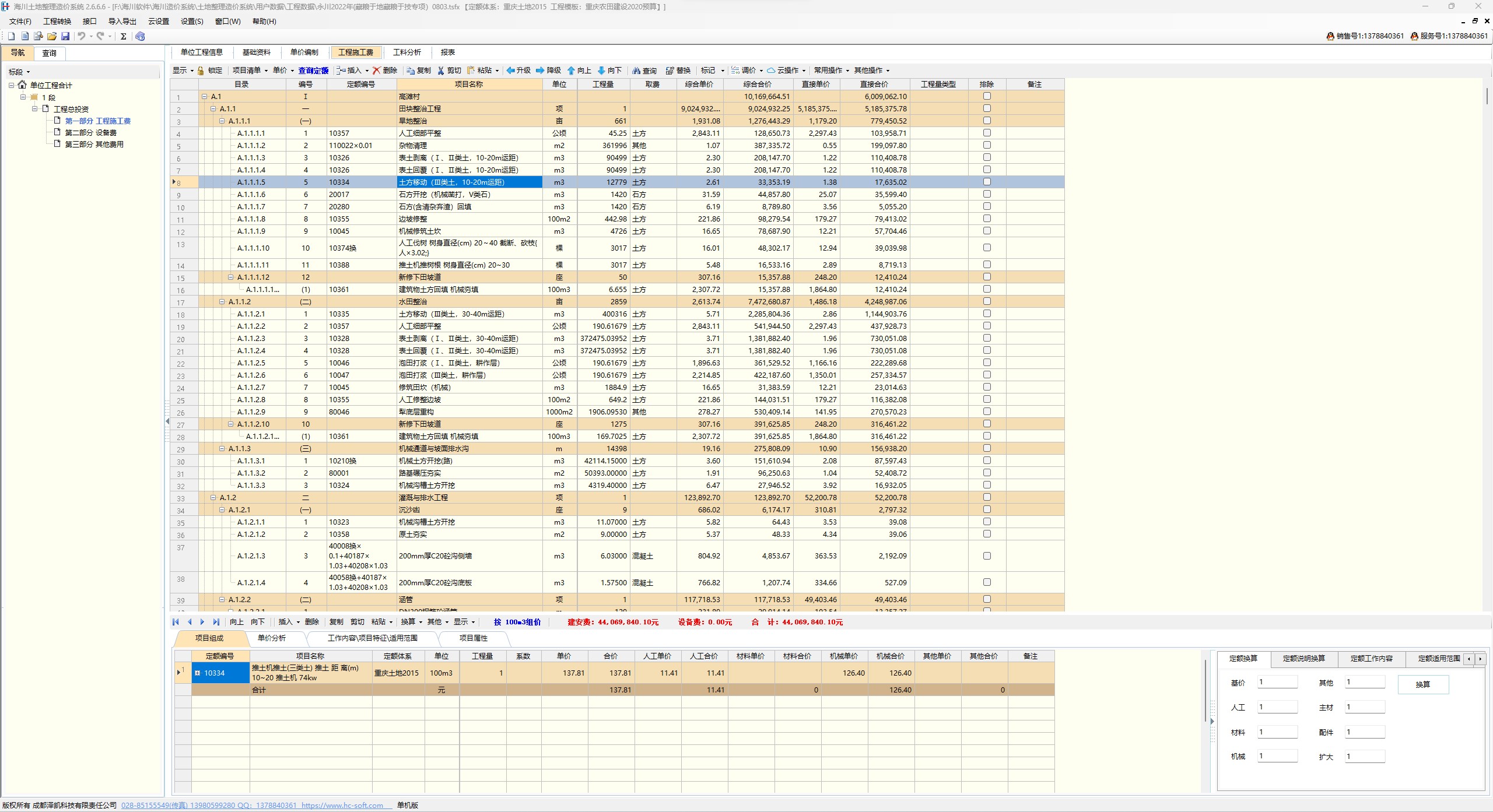The width and height of the screenshot is (1493, 812).
Task: Tick the 排除 checkbox for selected 土方移动 row 8
Action: tap(987, 182)
